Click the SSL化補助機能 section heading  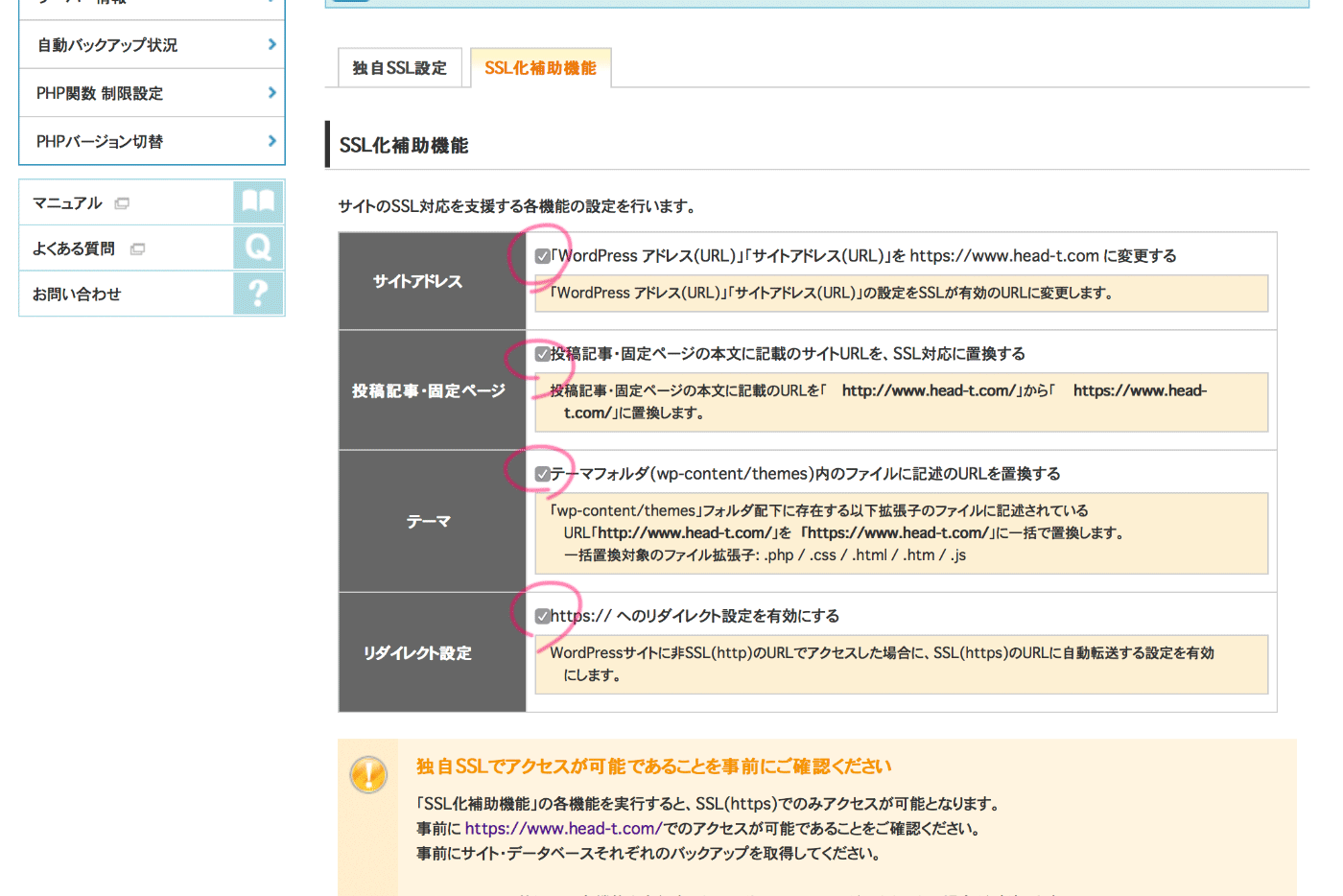coord(404,146)
